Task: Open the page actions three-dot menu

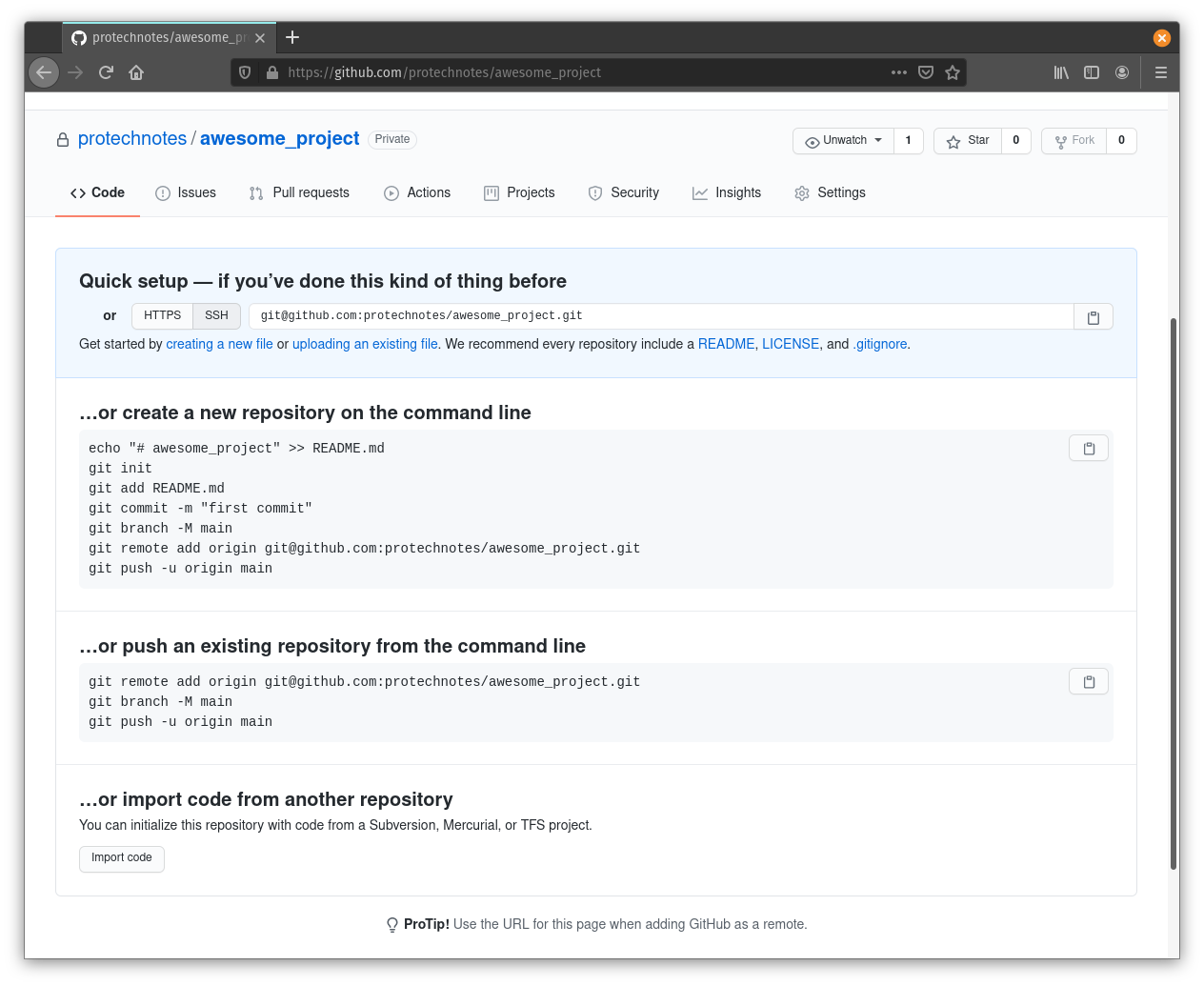Action: click(899, 72)
